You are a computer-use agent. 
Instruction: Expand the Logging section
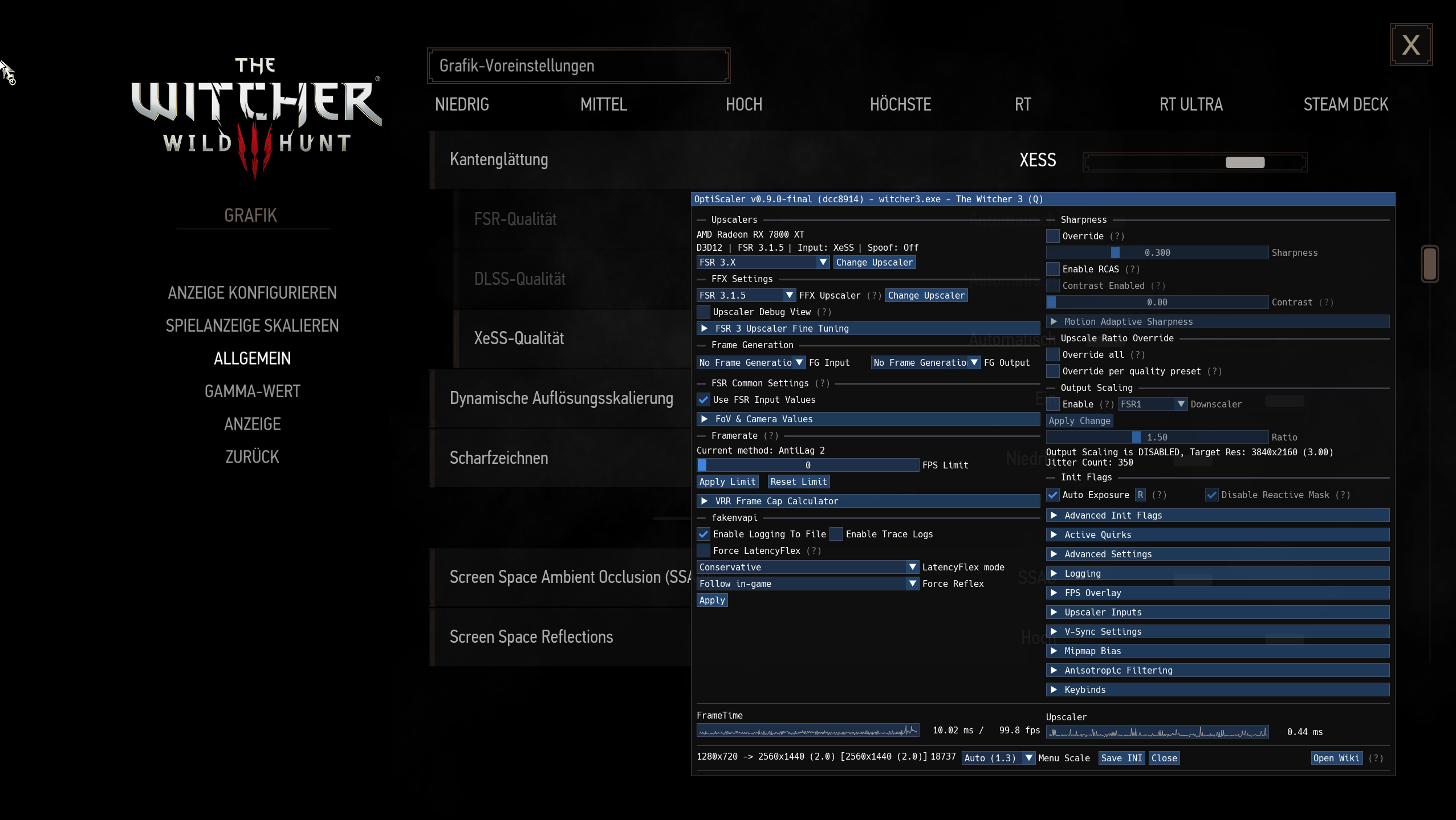coord(1218,573)
